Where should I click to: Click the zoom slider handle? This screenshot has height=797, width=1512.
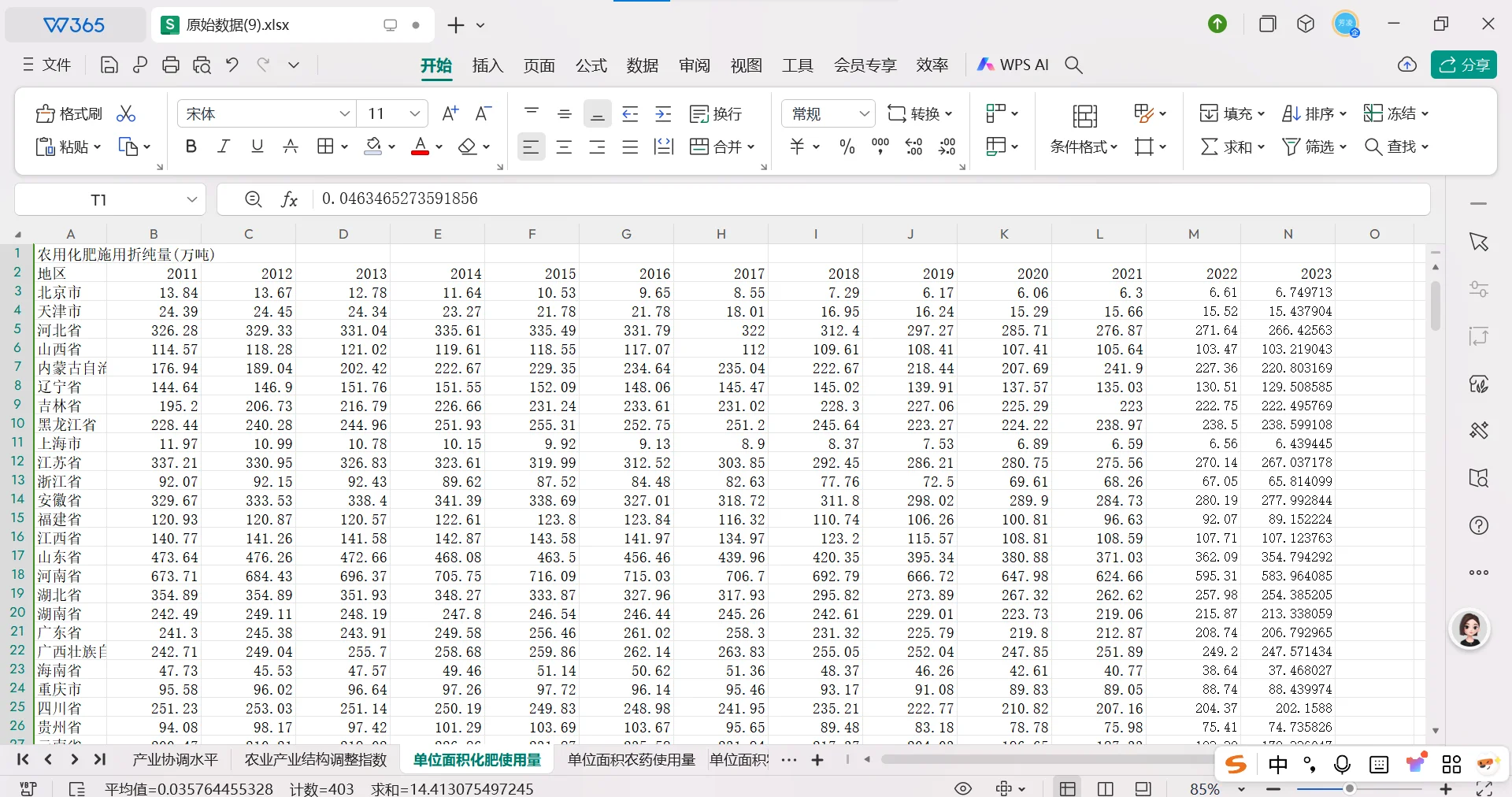(x=1350, y=788)
